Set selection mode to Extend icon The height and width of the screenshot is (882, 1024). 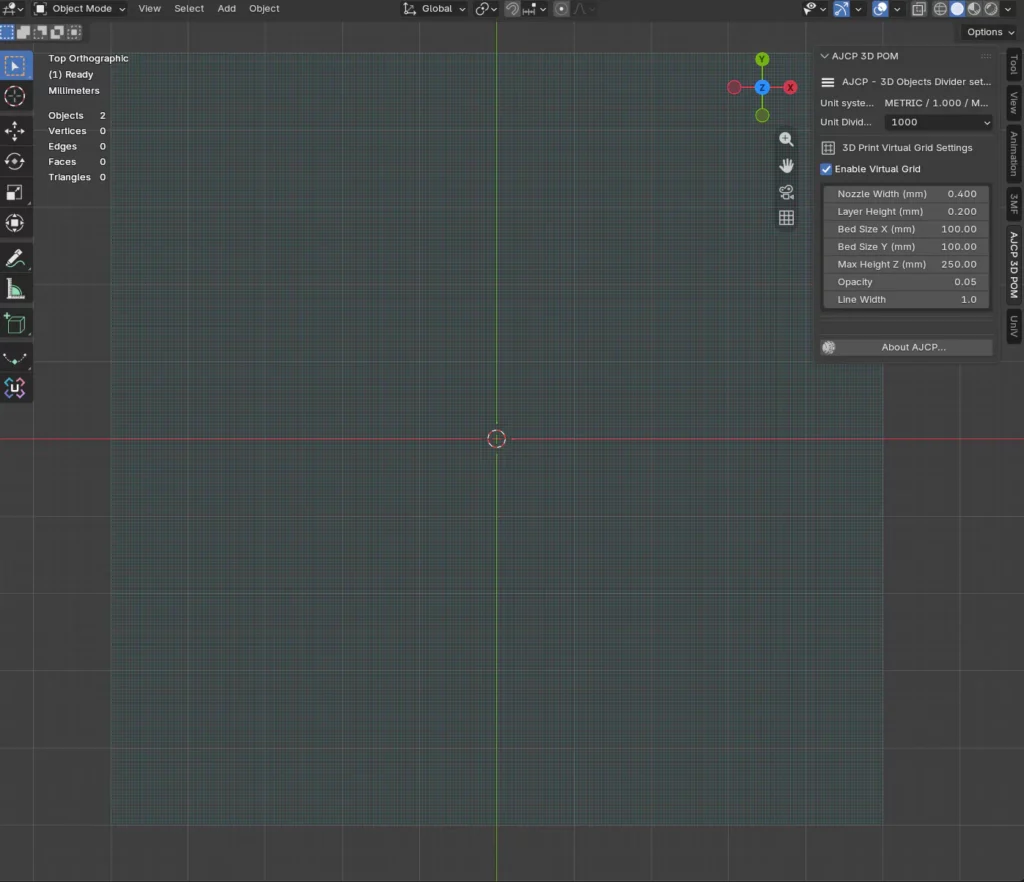(24, 32)
